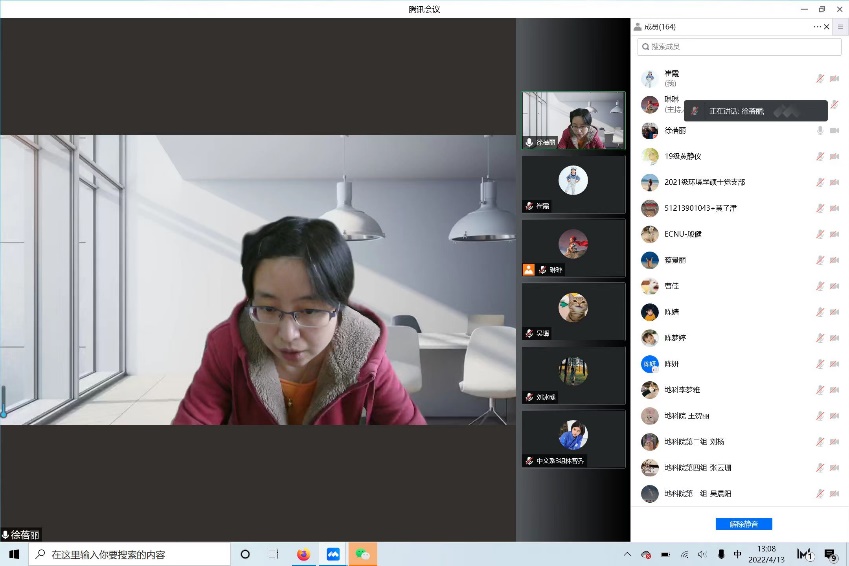Click the Windows taskbar search box

pyautogui.click(x=130, y=554)
